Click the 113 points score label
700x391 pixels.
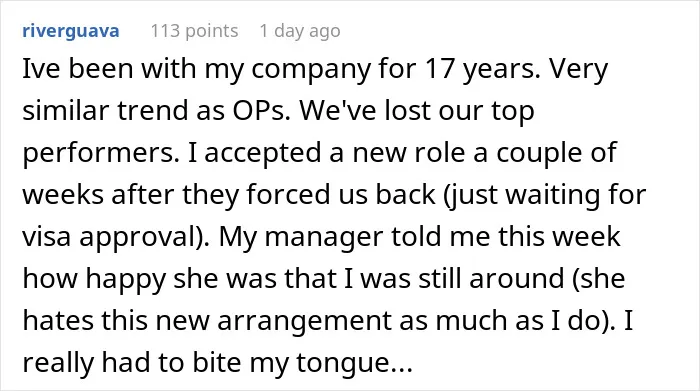pyautogui.click(x=194, y=31)
